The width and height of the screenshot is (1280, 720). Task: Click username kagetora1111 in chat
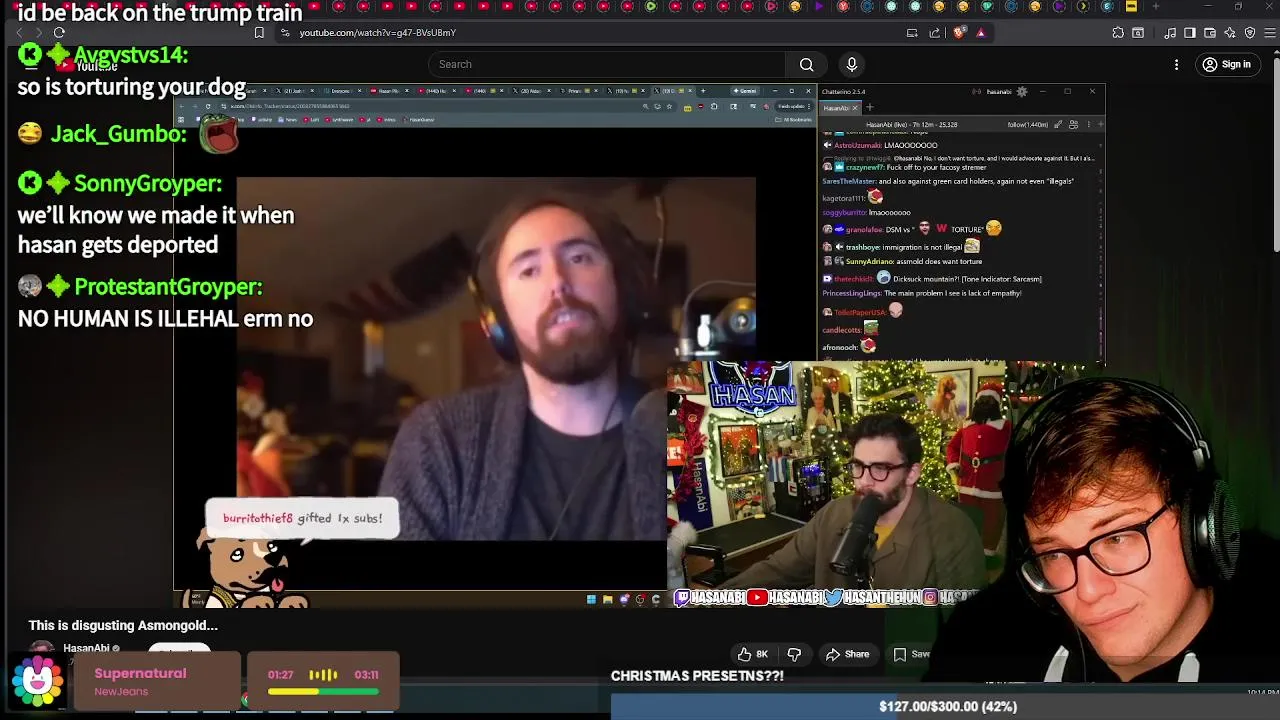click(843, 198)
